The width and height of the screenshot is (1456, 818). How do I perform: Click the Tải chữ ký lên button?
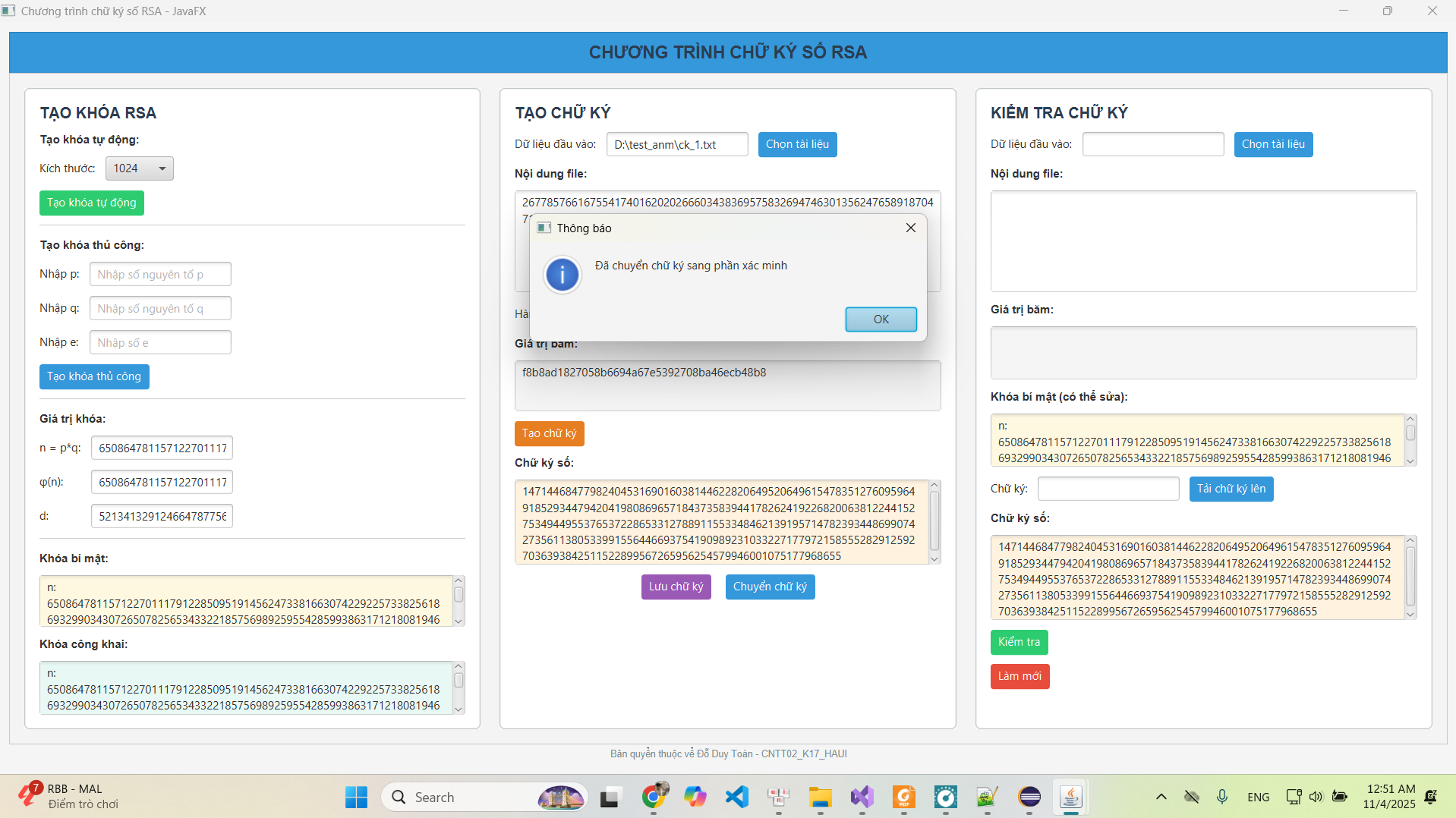click(1231, 489)
